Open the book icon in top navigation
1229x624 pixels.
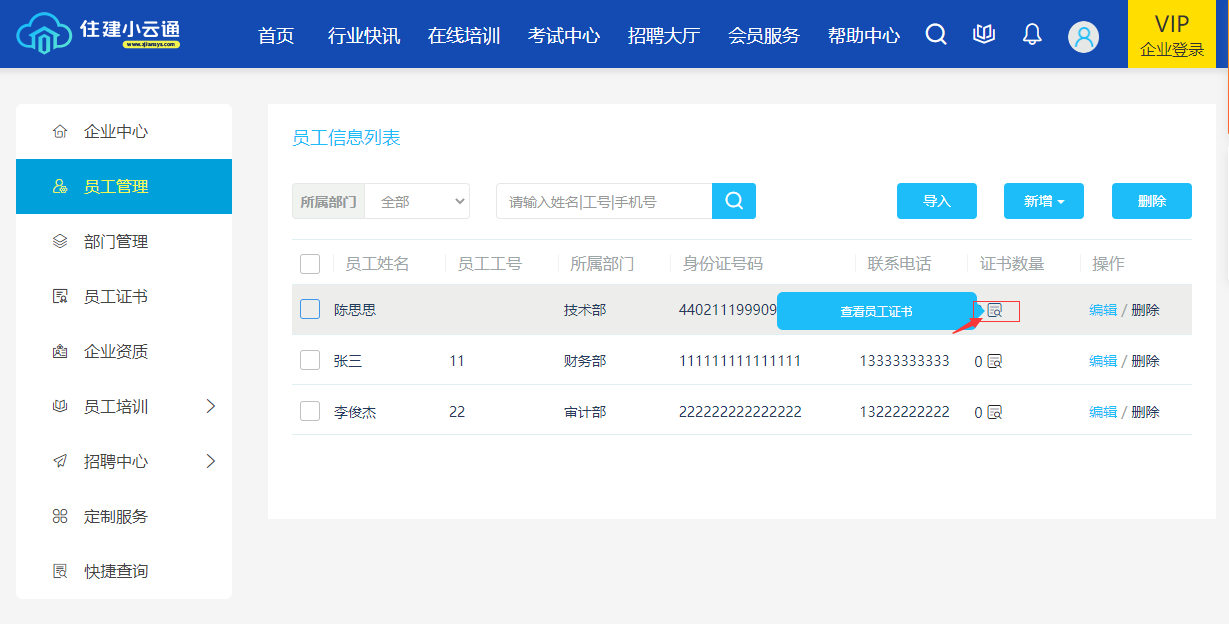[x=984, y=35]
